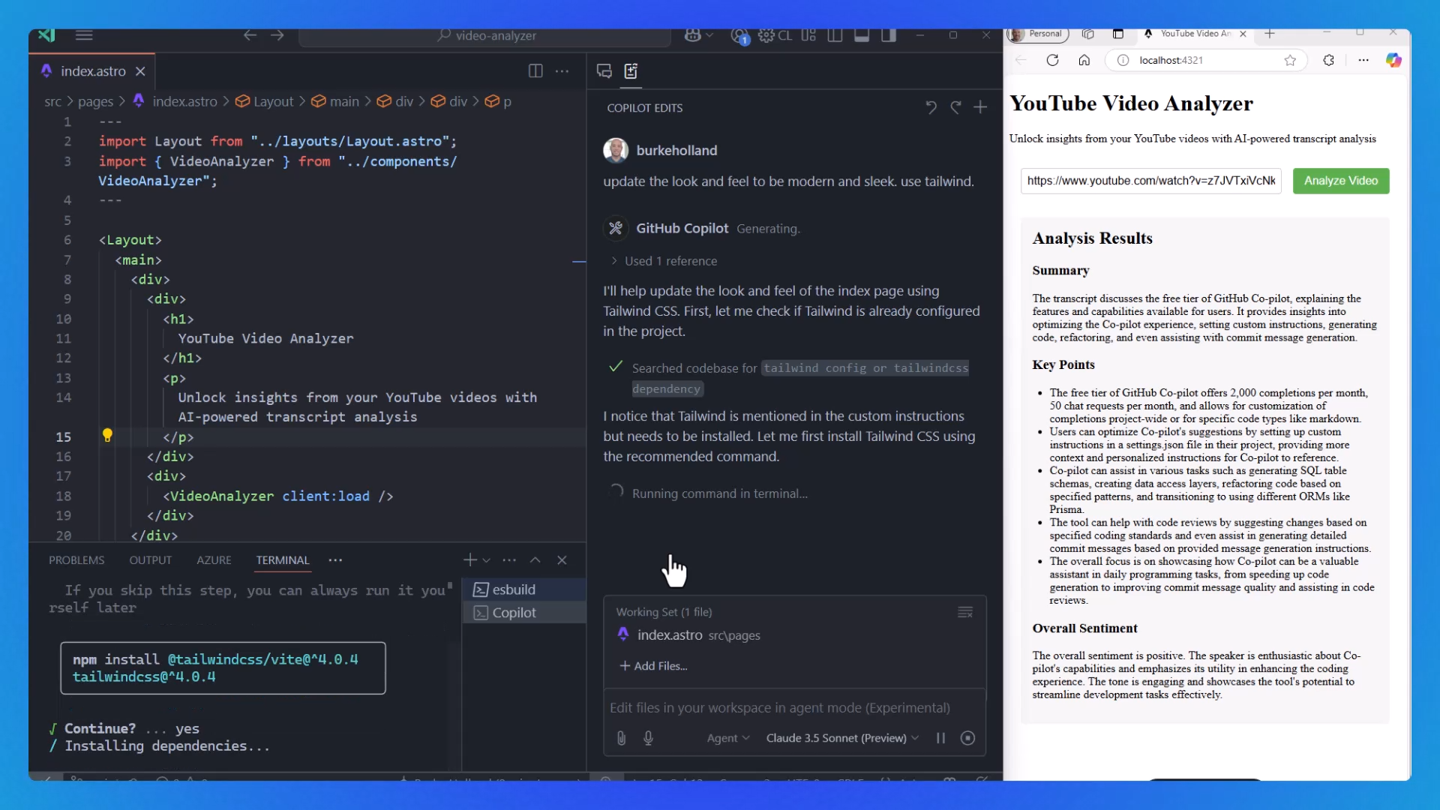Select the index.astro editor tab

coord(93,71)
